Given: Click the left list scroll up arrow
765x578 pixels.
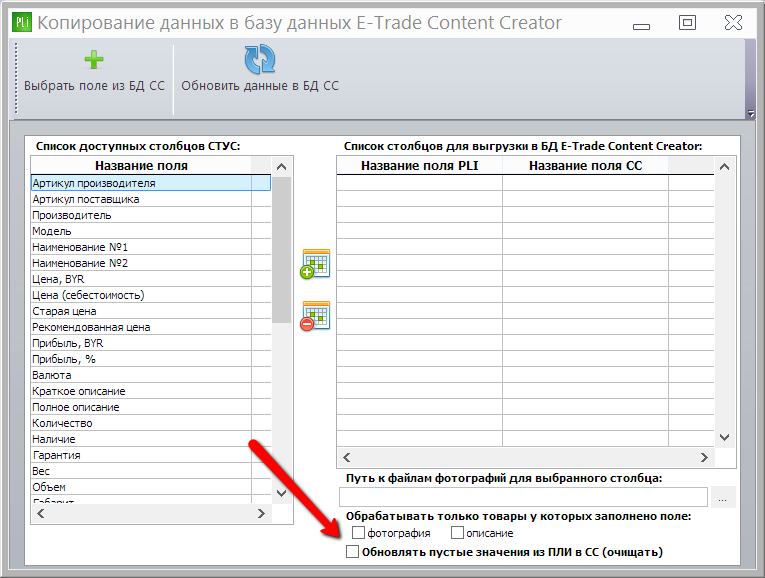Looking at the screenshot, I should (281, 166).
